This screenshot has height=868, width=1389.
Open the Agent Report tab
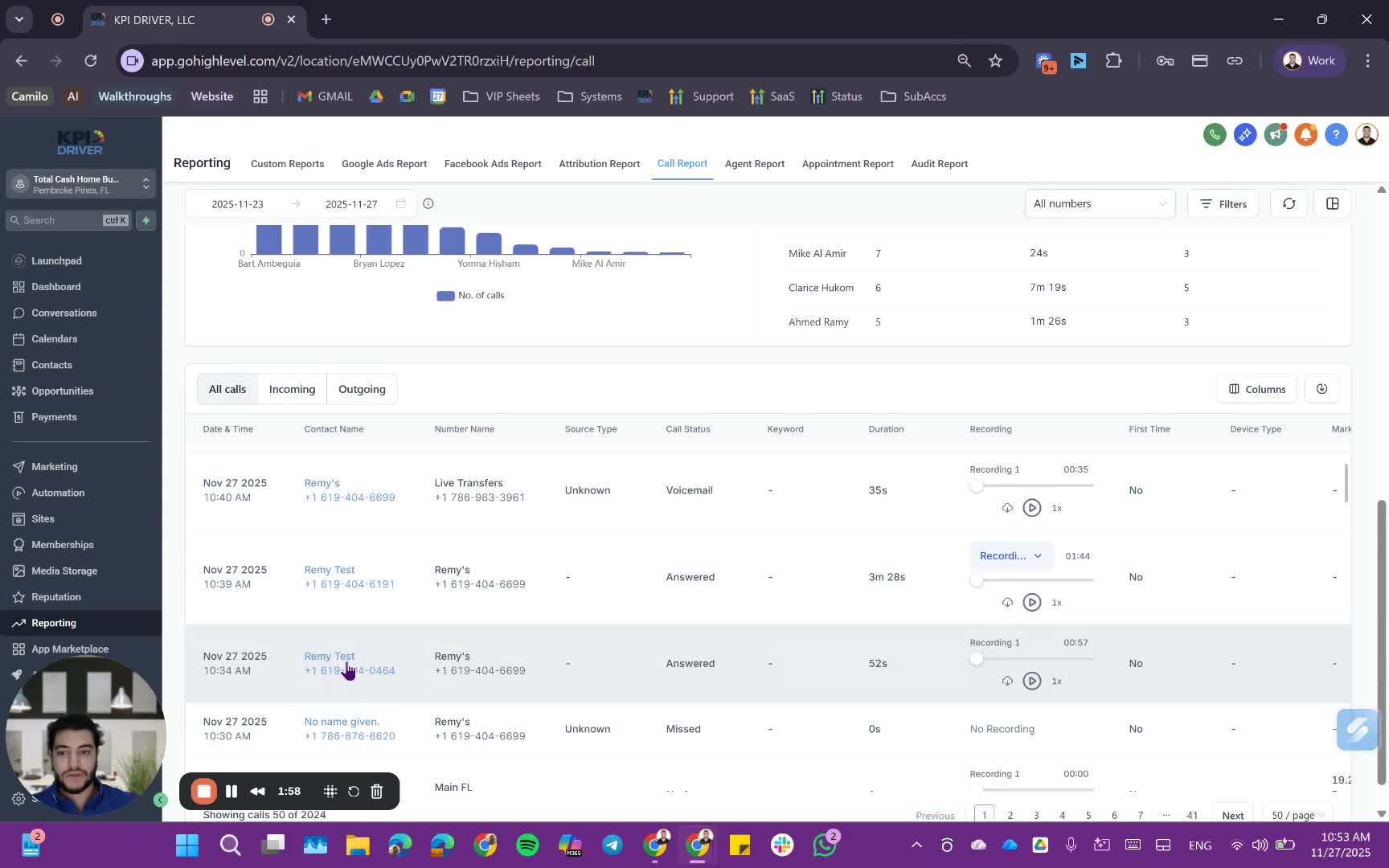click(x=754, y=164)
